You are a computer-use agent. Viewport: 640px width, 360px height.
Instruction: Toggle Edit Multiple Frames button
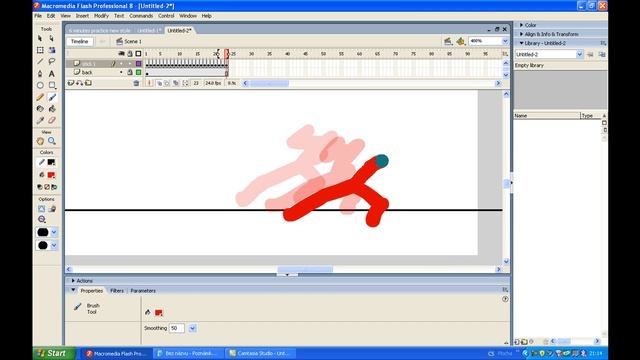(x=176, y=83)
